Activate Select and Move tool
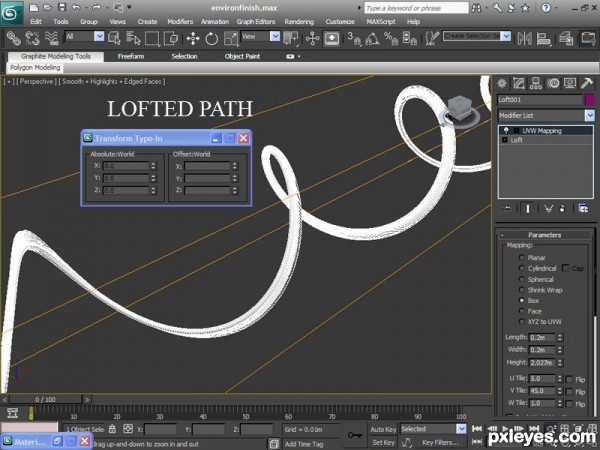Image resolution: width=600 pixels, height=450 pixels. coord(193,38)
